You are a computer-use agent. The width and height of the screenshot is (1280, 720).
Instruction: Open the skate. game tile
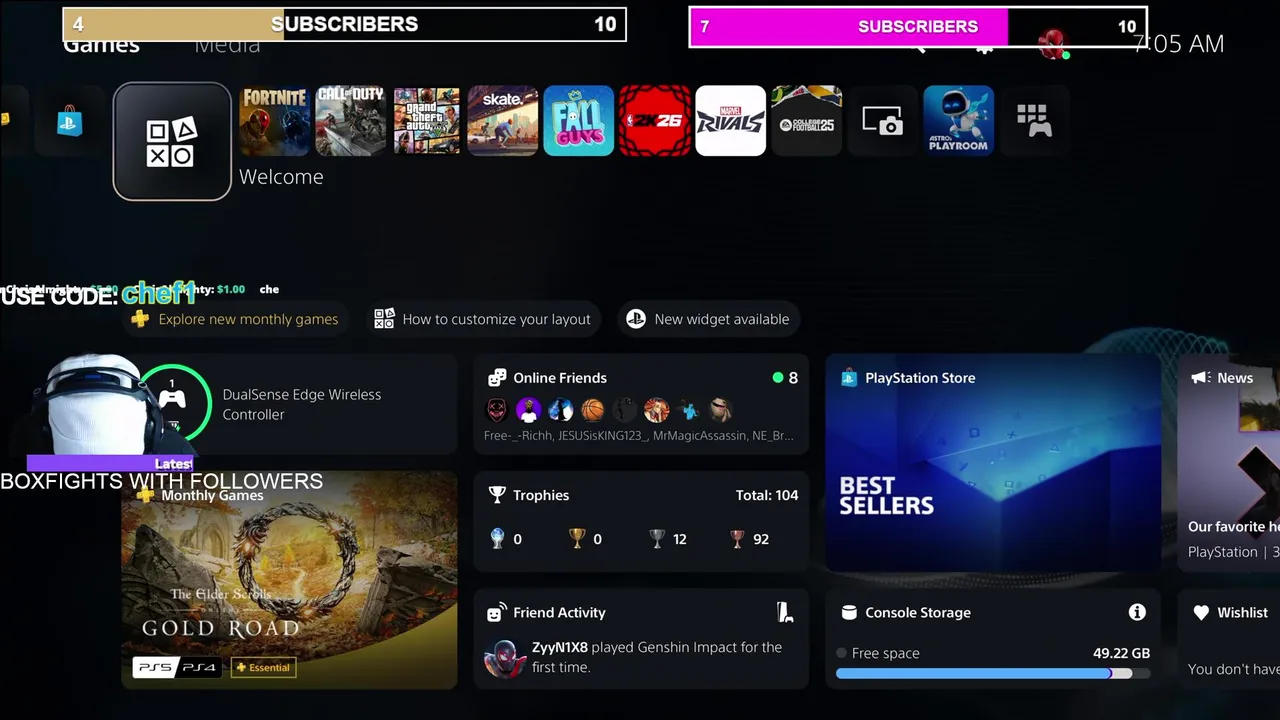503,121
